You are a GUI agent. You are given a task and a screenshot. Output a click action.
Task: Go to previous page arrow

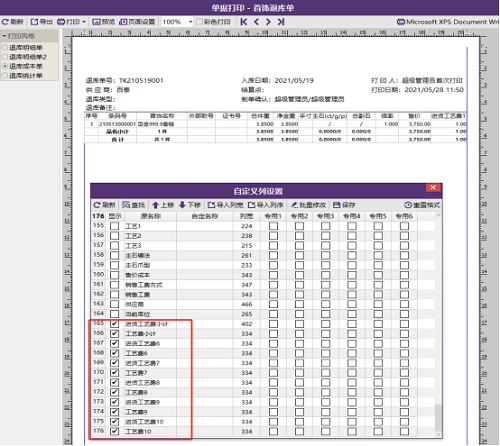point(256,22)
